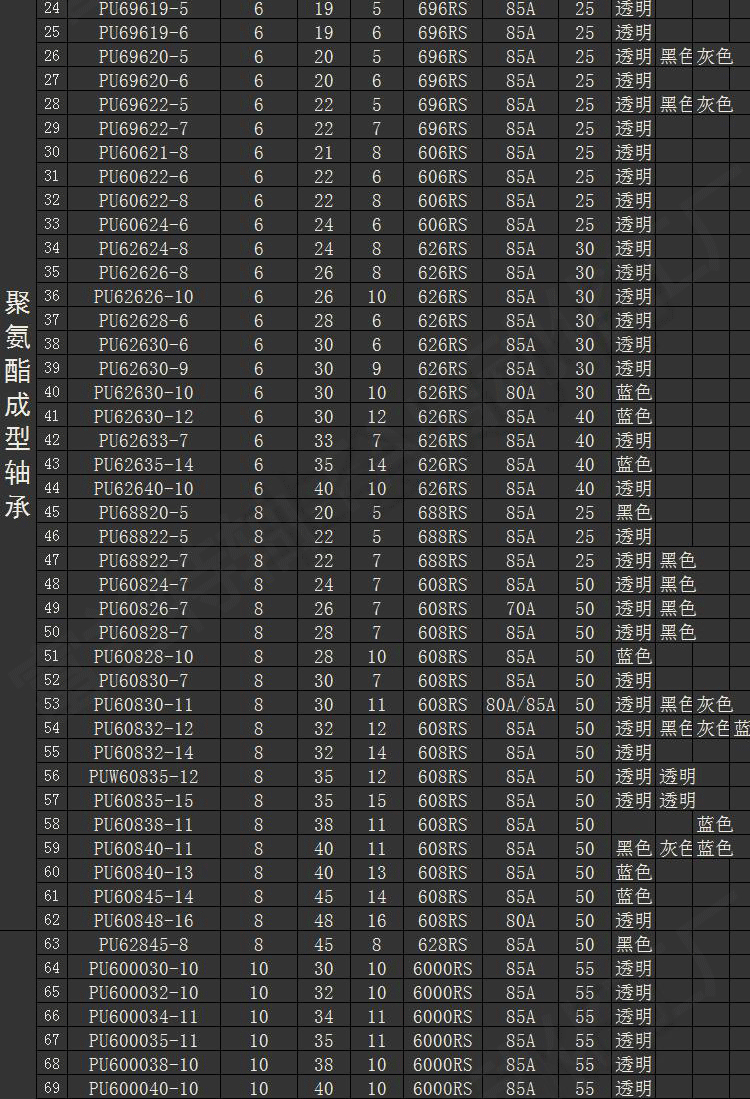Select the cell PU62635-14
Viewport: 750px width, 1099px height.
(x=143, y=465)
